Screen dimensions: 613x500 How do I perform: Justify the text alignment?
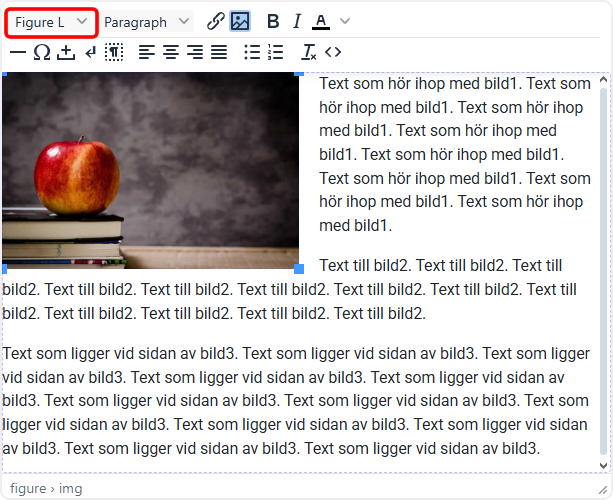(219, 52)
